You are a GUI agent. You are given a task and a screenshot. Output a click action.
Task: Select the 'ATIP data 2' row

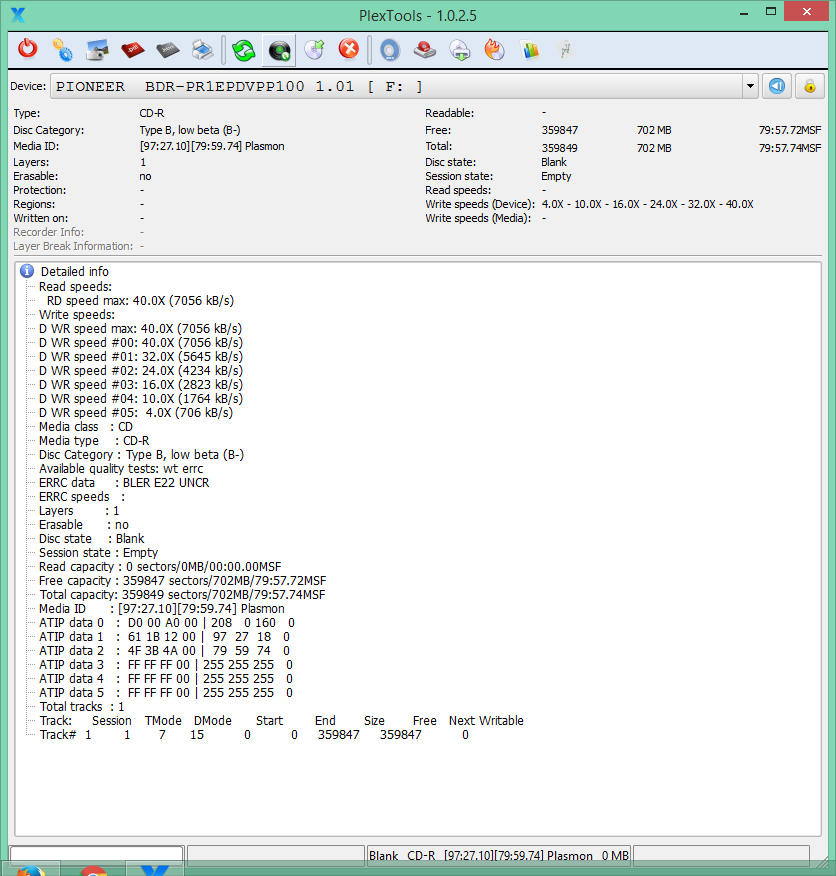pos(165,650)
